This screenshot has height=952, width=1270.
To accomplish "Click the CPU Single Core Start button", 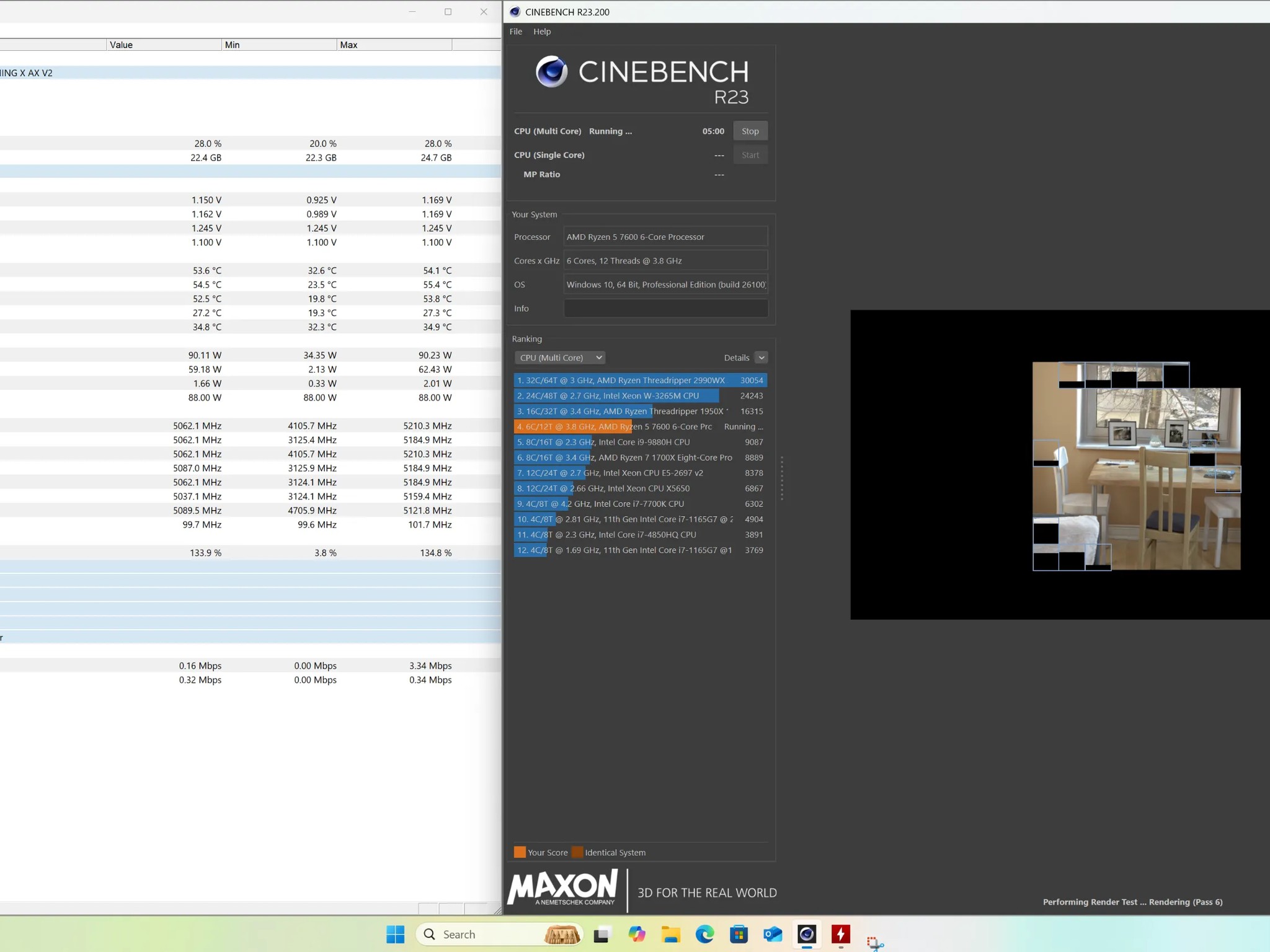I will [750, 155].
